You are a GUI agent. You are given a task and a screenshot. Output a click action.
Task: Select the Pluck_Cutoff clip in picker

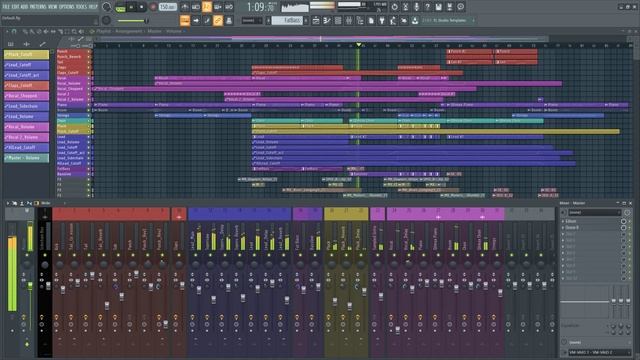point(27,54)
